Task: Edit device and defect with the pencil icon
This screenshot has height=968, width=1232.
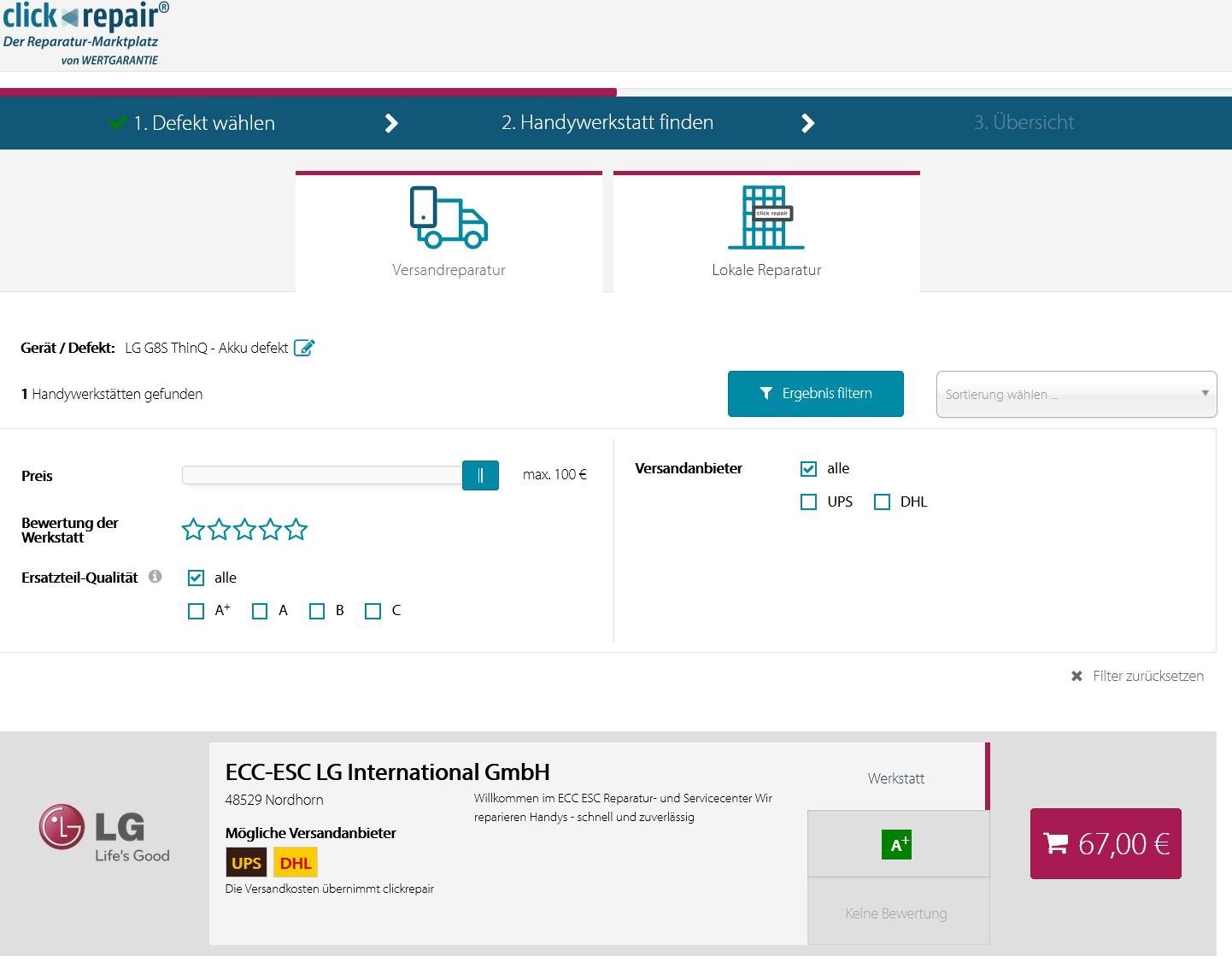Action: [x=304, y=348]
